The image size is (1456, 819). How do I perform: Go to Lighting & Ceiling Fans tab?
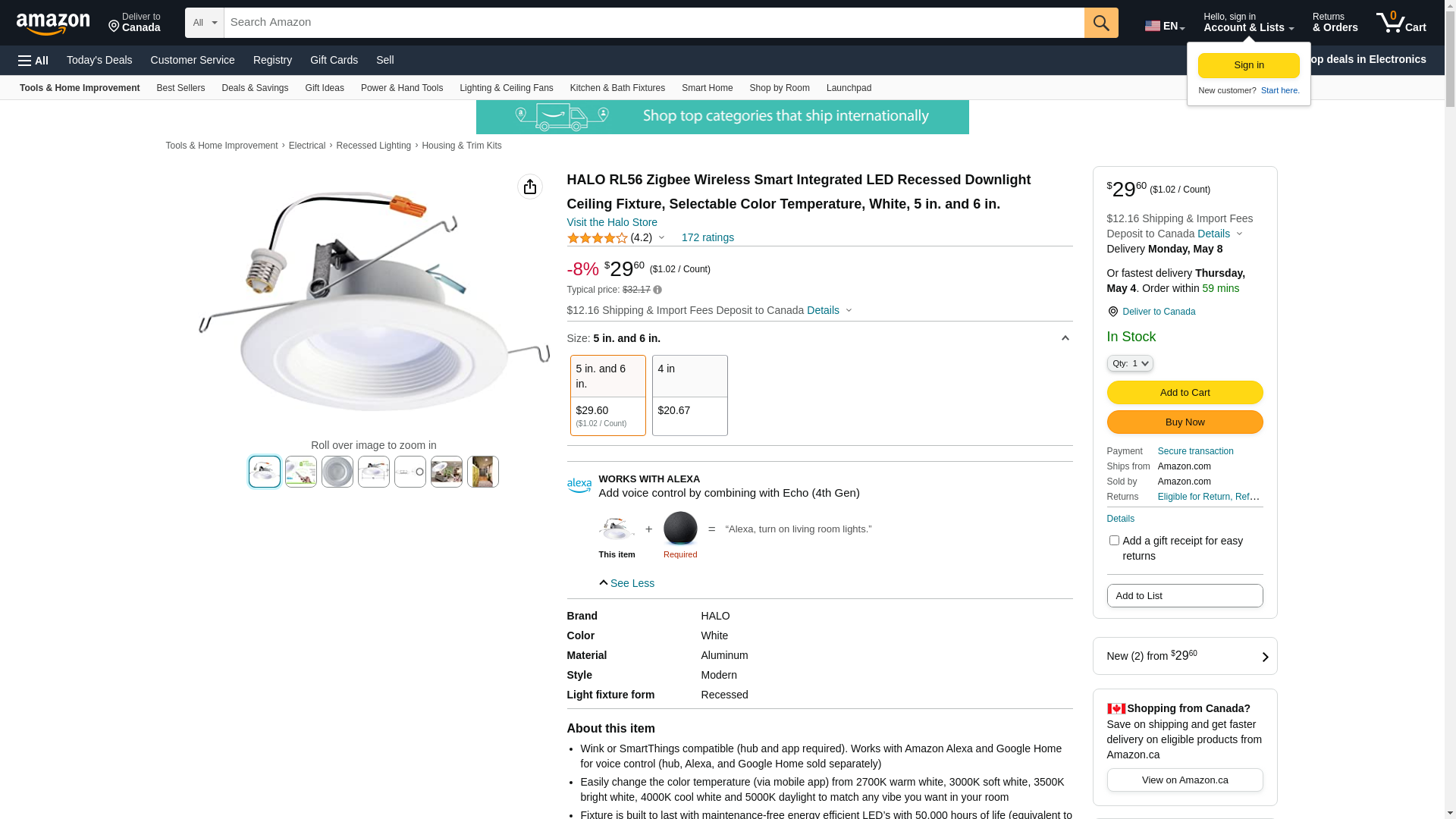click(506, 88)
